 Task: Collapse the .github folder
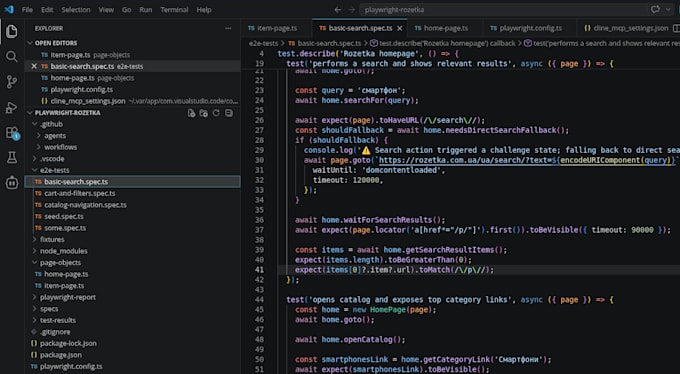35,124
